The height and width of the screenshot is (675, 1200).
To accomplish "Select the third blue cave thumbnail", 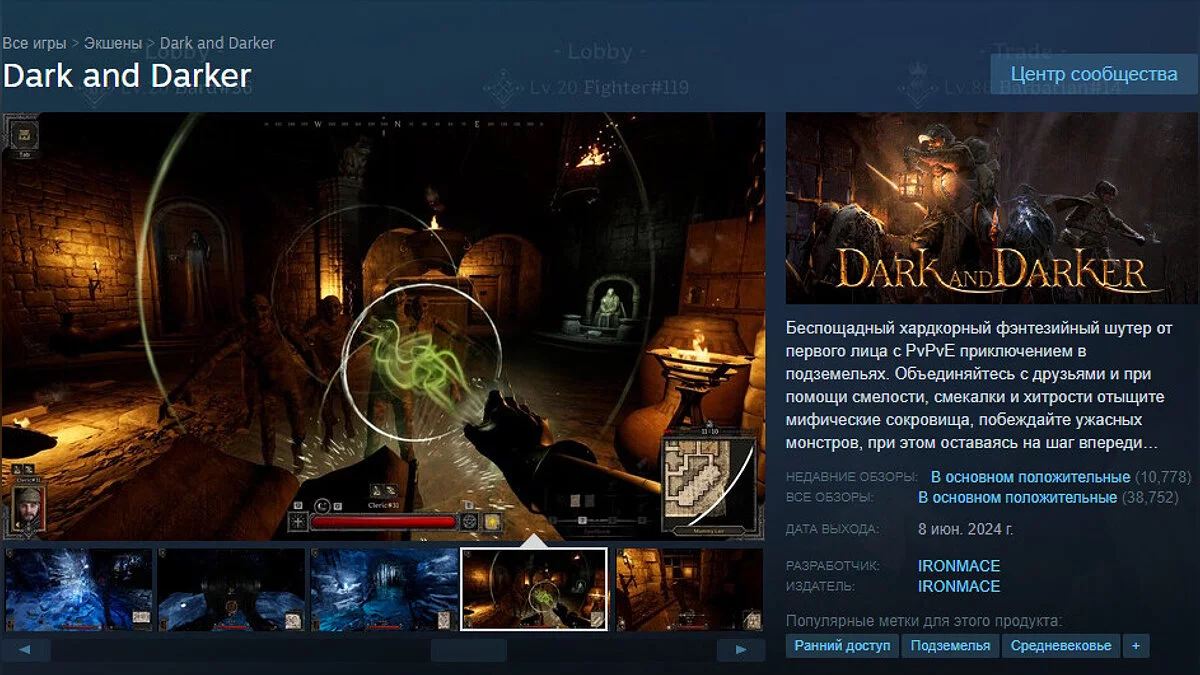I will pos(384,589).
